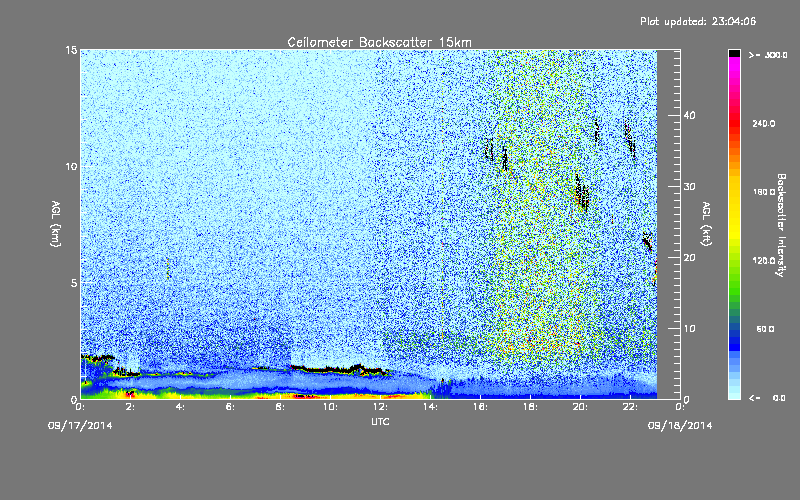Click the Plot updated: 23:04:06 timestamp
Image resolution: width=800 pixels, height=500 pixels.
(x=698, y=21)
